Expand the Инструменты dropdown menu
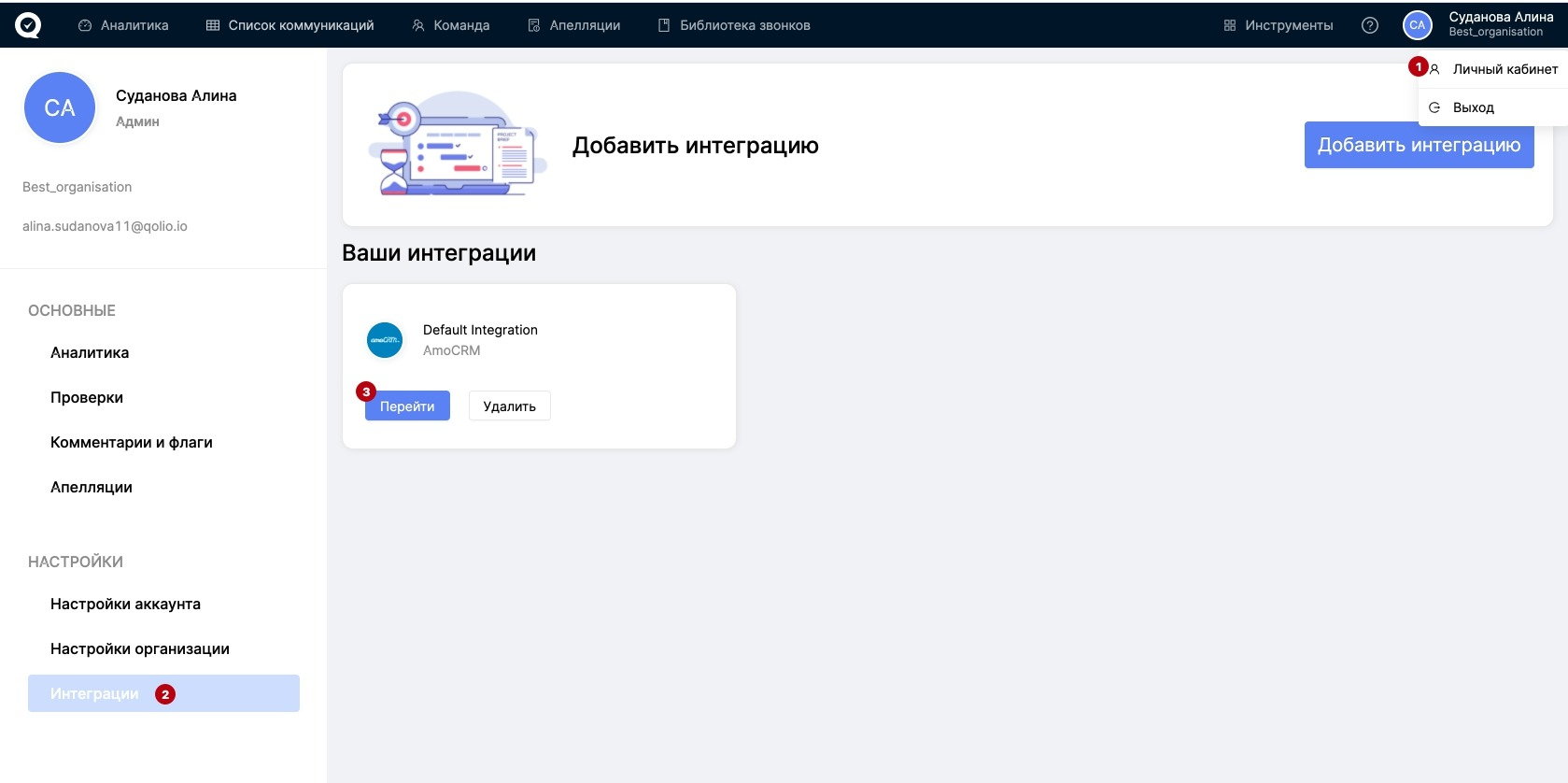1568x783 pixels. [x=1278, y=25]
